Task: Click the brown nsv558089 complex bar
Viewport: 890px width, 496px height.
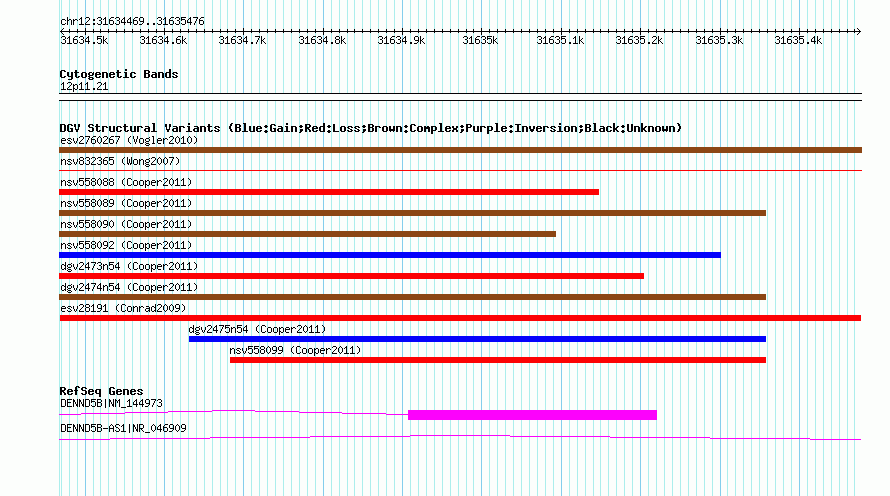Action: [x=412, y=213]
